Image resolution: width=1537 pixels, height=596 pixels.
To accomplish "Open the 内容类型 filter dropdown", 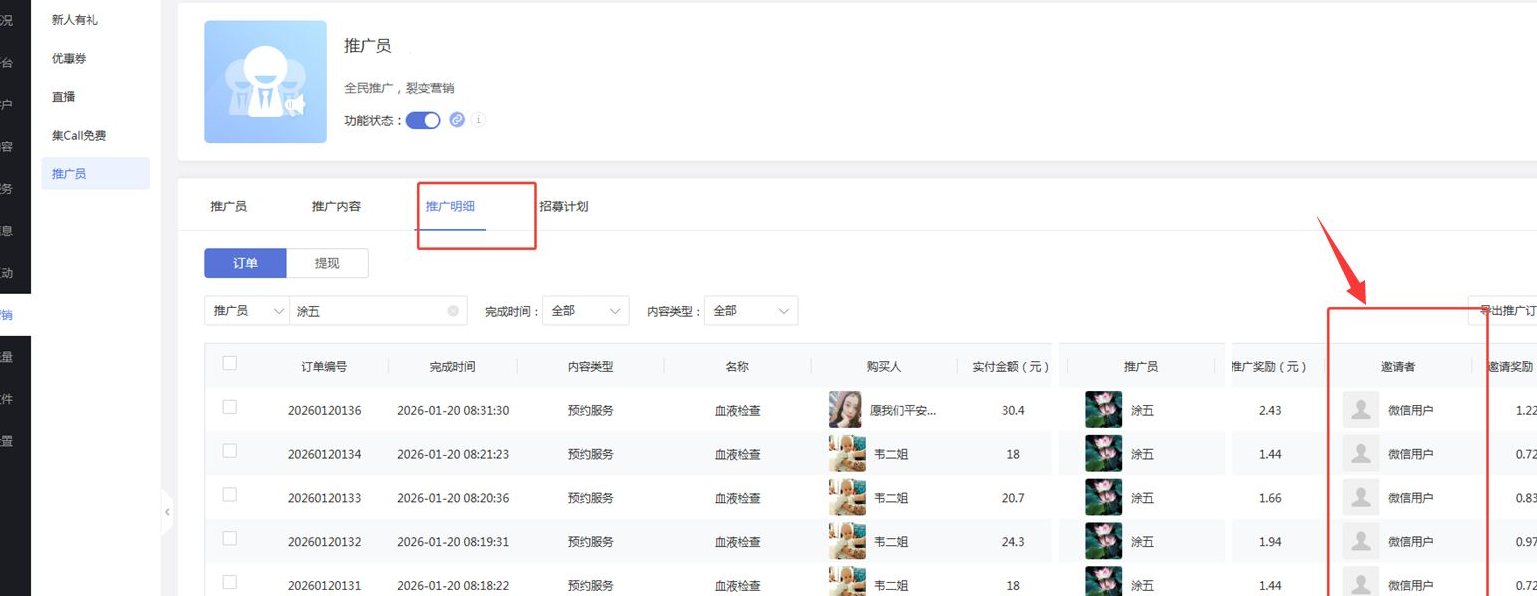I will [750, 311].
